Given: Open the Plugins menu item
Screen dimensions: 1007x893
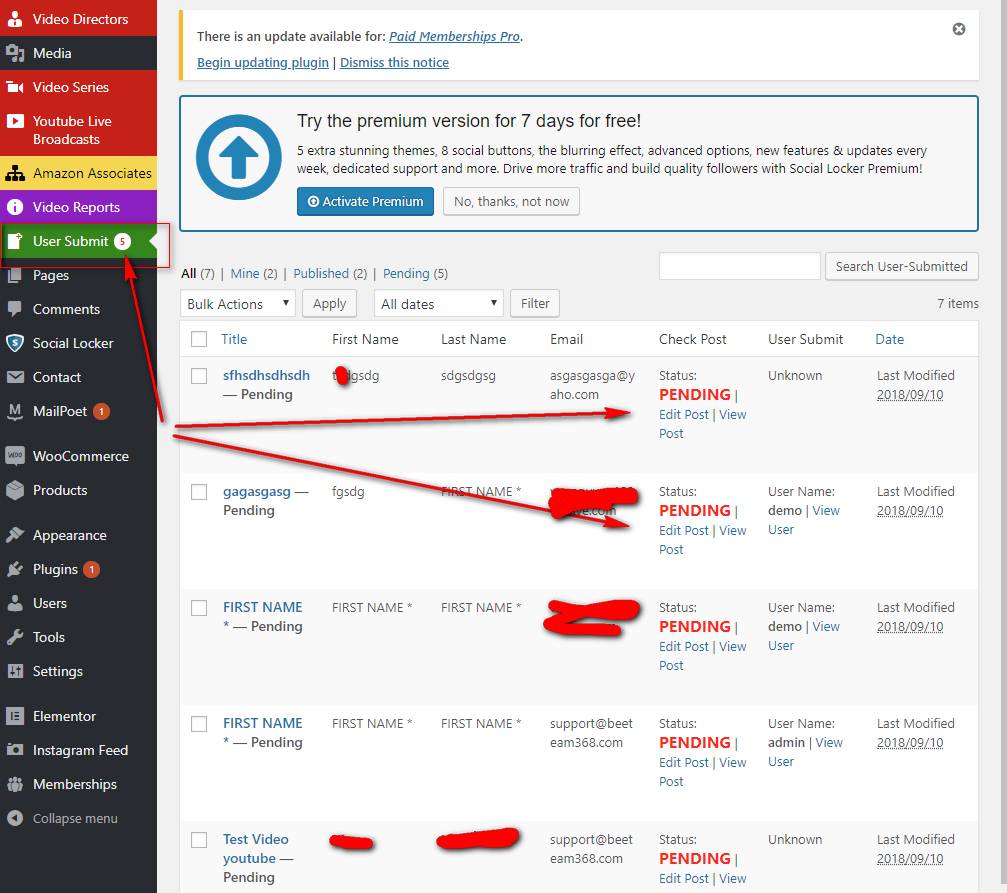Looking at the screenshot, I should (x=55, y=569).
